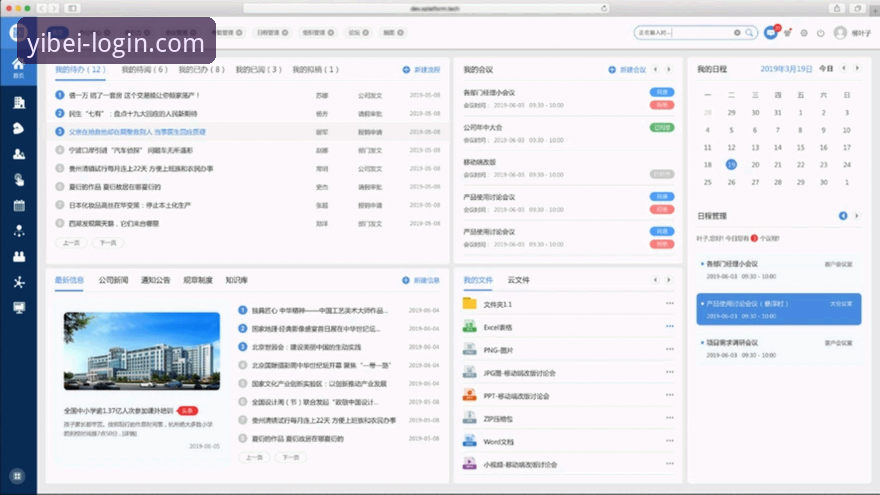Open PNG-图片 file row
Image resolution: width=880 pixels, height=495 pixels.
(568, 350)
